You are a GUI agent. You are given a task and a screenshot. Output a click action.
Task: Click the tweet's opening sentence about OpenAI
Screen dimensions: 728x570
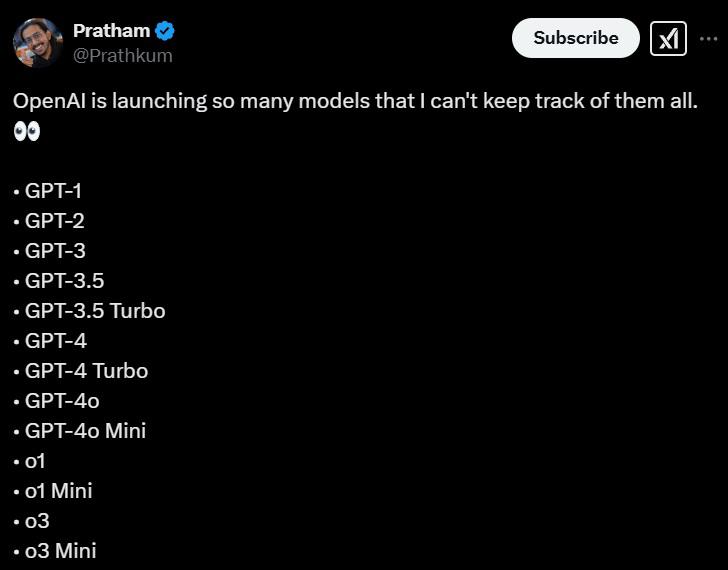click(x=354, y=101)
